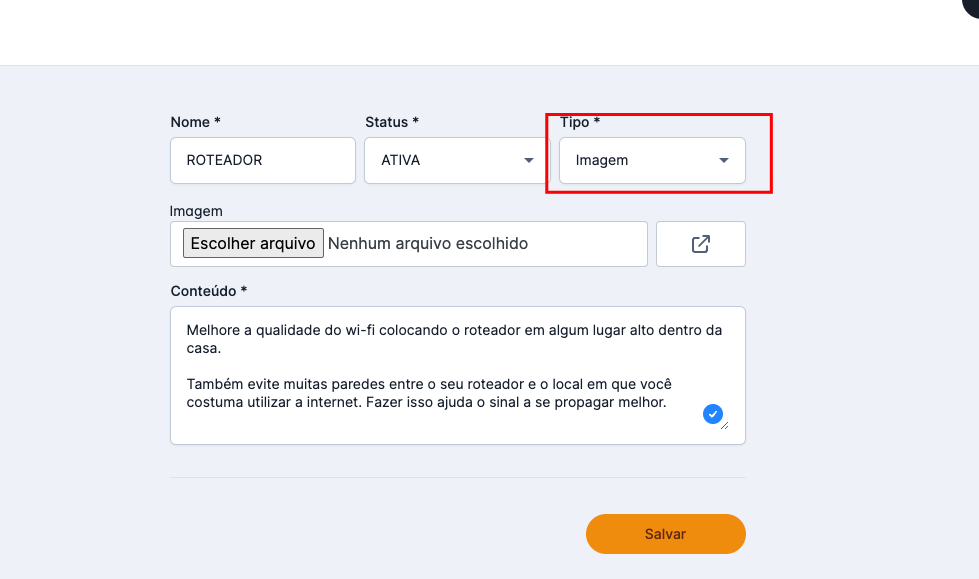The height and width of the screenshot is (579, 979).
Task: Click the 'Imagem' label above file chooser
Action: click(x=196, y=211)
